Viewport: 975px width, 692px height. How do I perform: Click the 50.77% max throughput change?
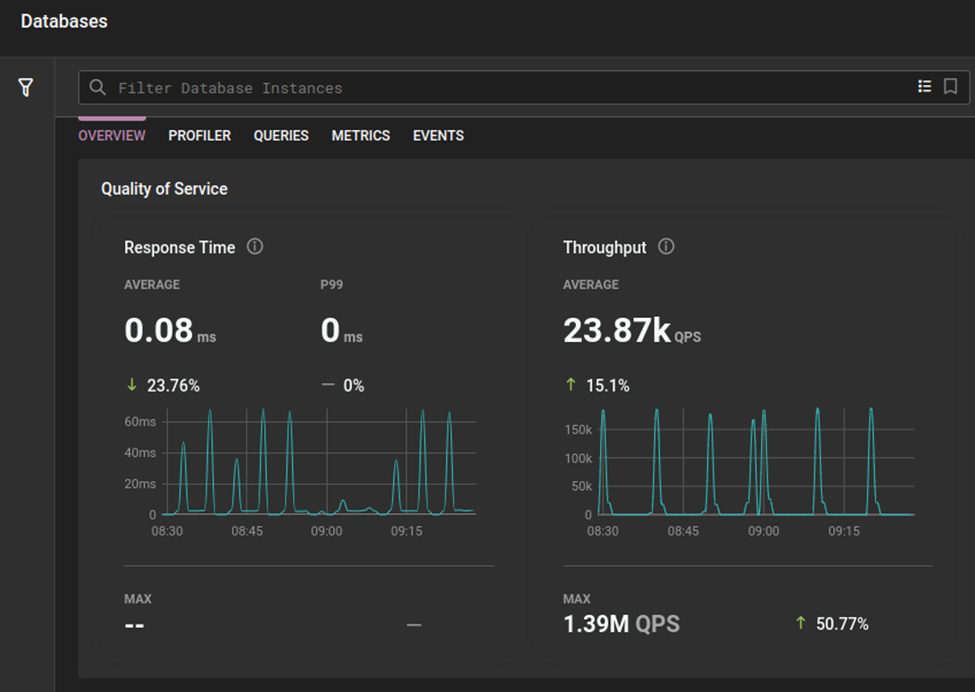(832, 624)
